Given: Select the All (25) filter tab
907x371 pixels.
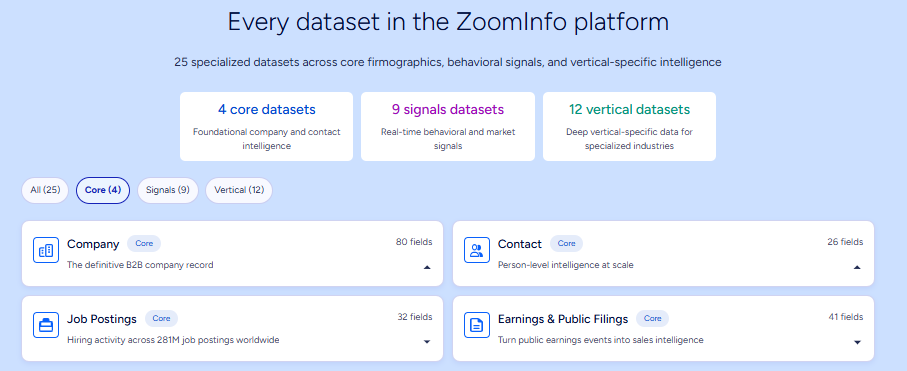Looking at the screenshot, I should [x=45, y=190].
